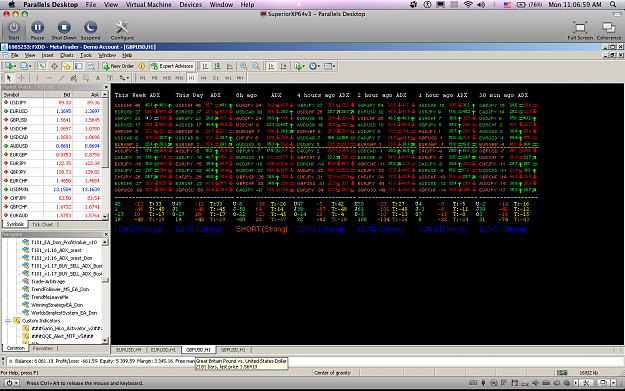Open the Indicators dropdown arrow

(x=304, y=66)
